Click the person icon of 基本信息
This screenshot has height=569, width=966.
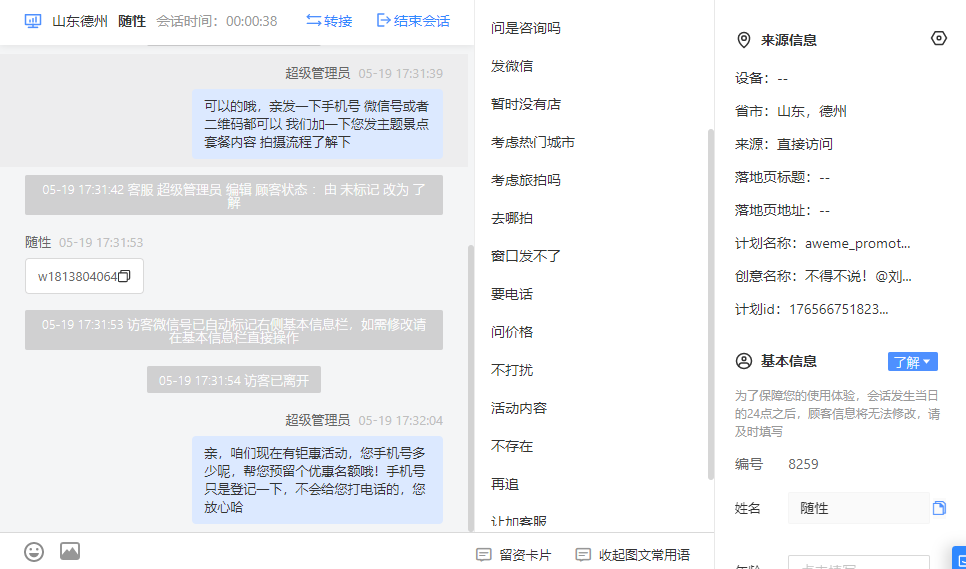744,361
